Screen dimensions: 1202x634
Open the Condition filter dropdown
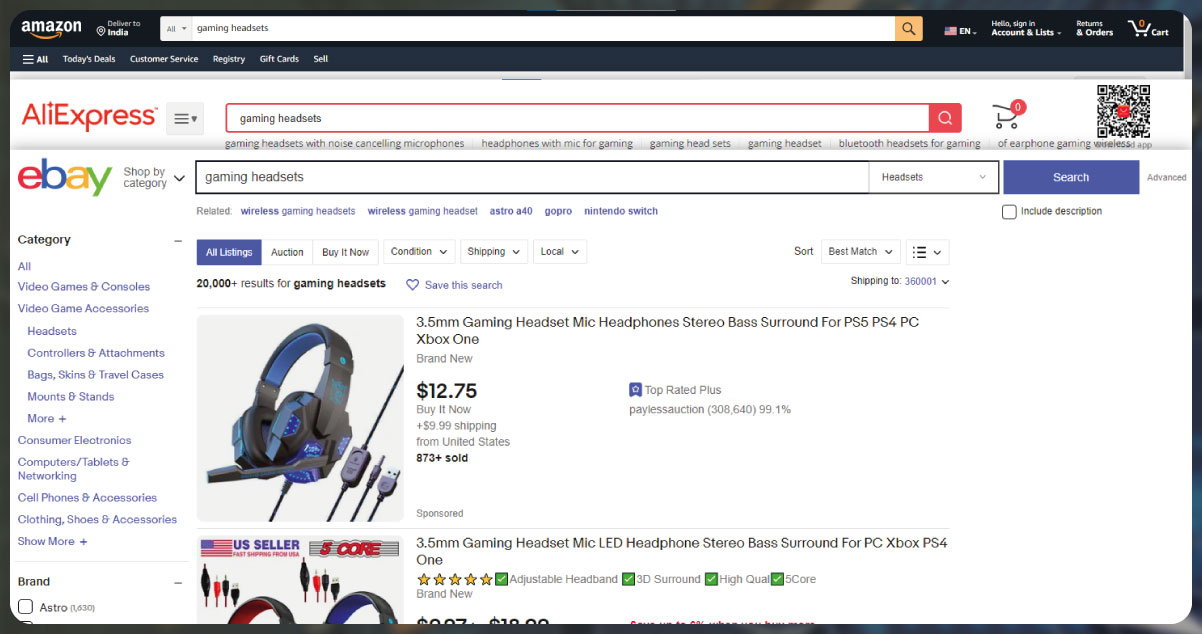pyautogui.click(x=419, y=252)
